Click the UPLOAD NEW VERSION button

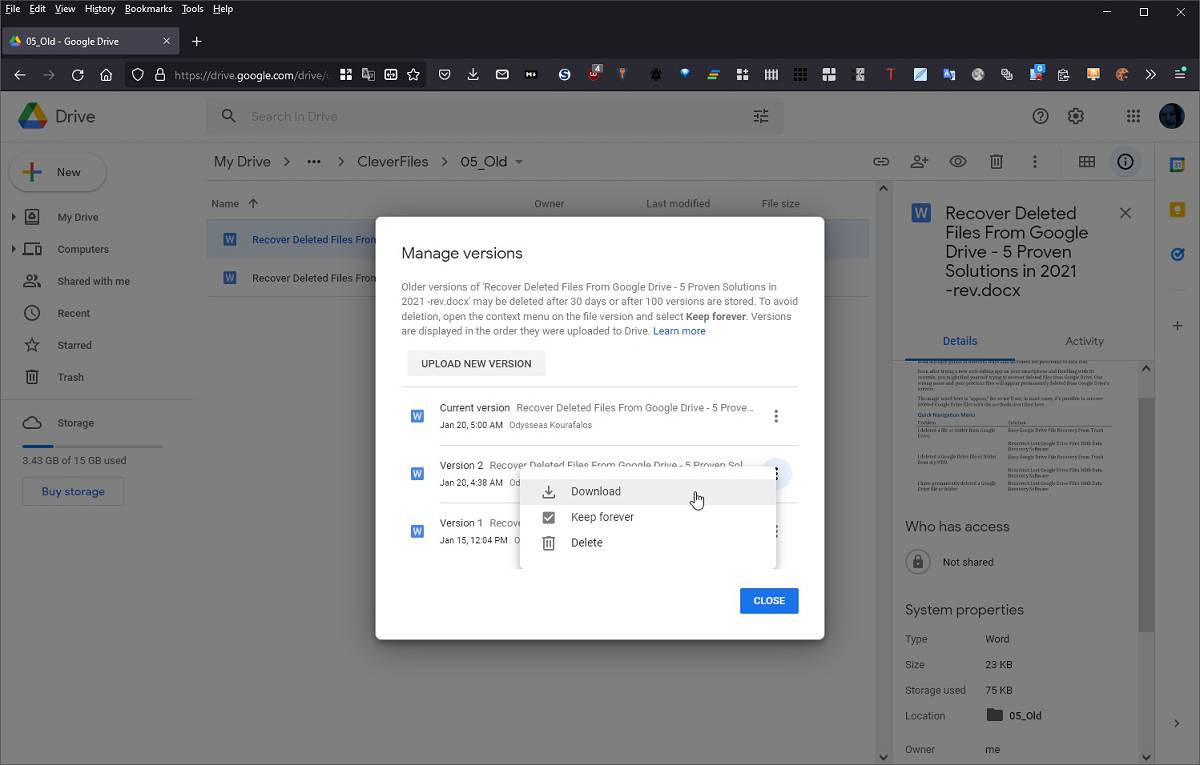pos(476,363)
